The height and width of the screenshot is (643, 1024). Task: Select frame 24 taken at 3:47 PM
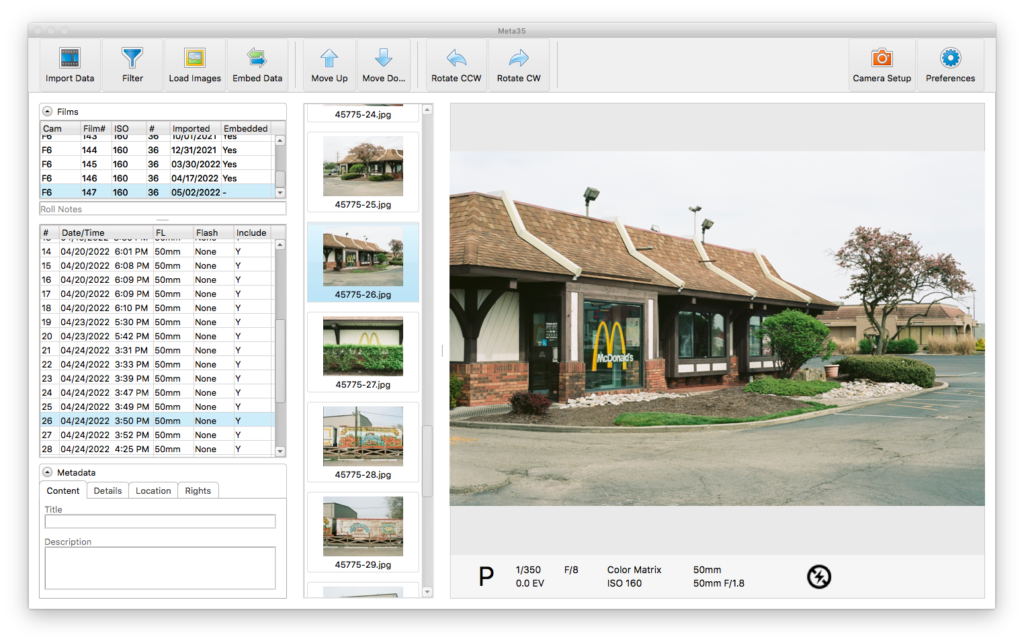[x=157, y=393]
